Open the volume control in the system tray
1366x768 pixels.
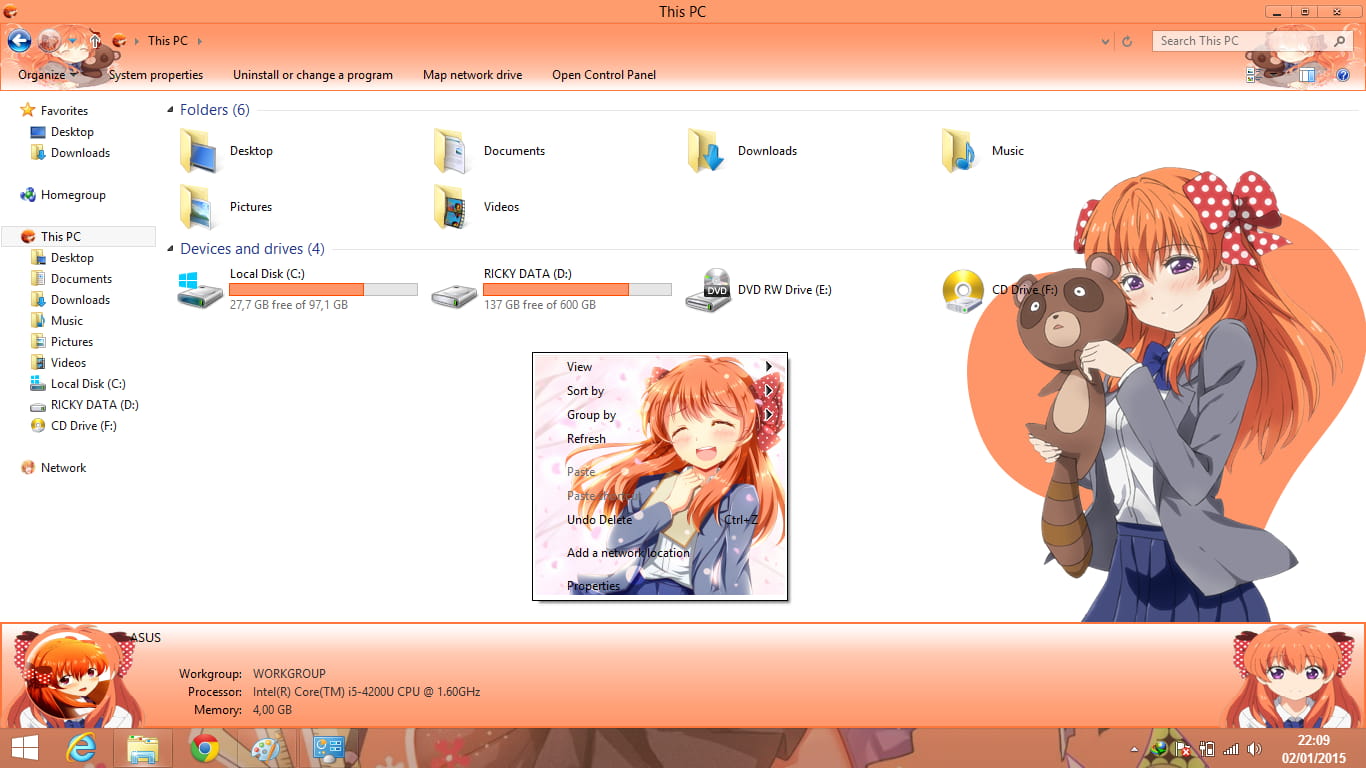(1255, 748)
